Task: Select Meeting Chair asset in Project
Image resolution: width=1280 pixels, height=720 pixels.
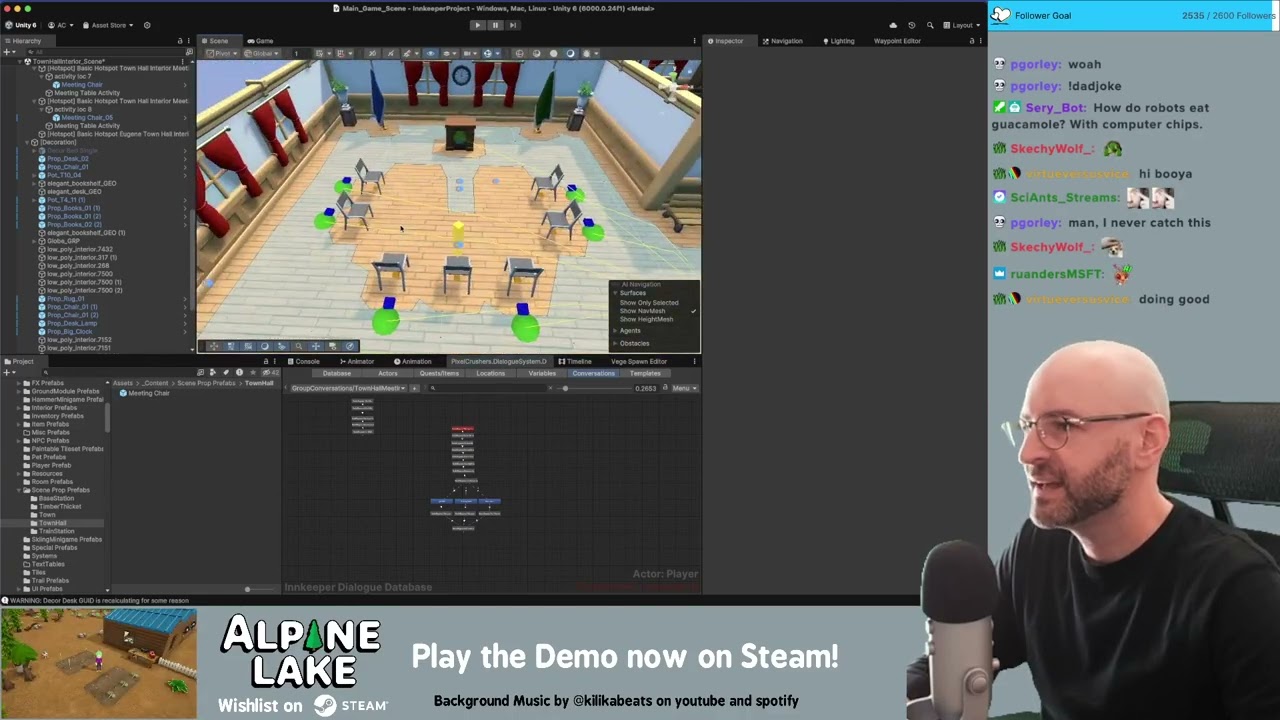Action: tap(144, 393)
